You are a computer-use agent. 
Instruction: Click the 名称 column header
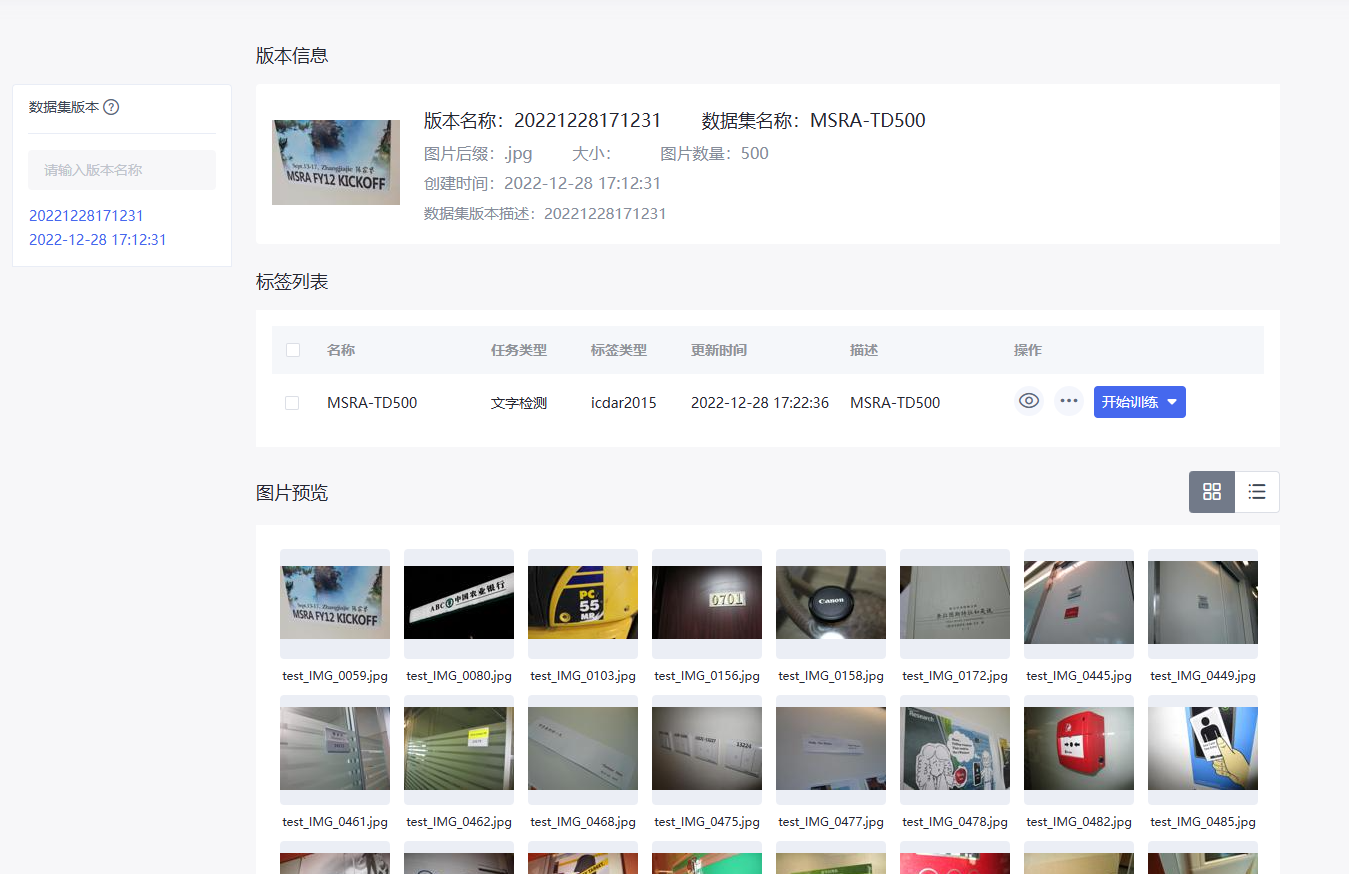[341, 350]
